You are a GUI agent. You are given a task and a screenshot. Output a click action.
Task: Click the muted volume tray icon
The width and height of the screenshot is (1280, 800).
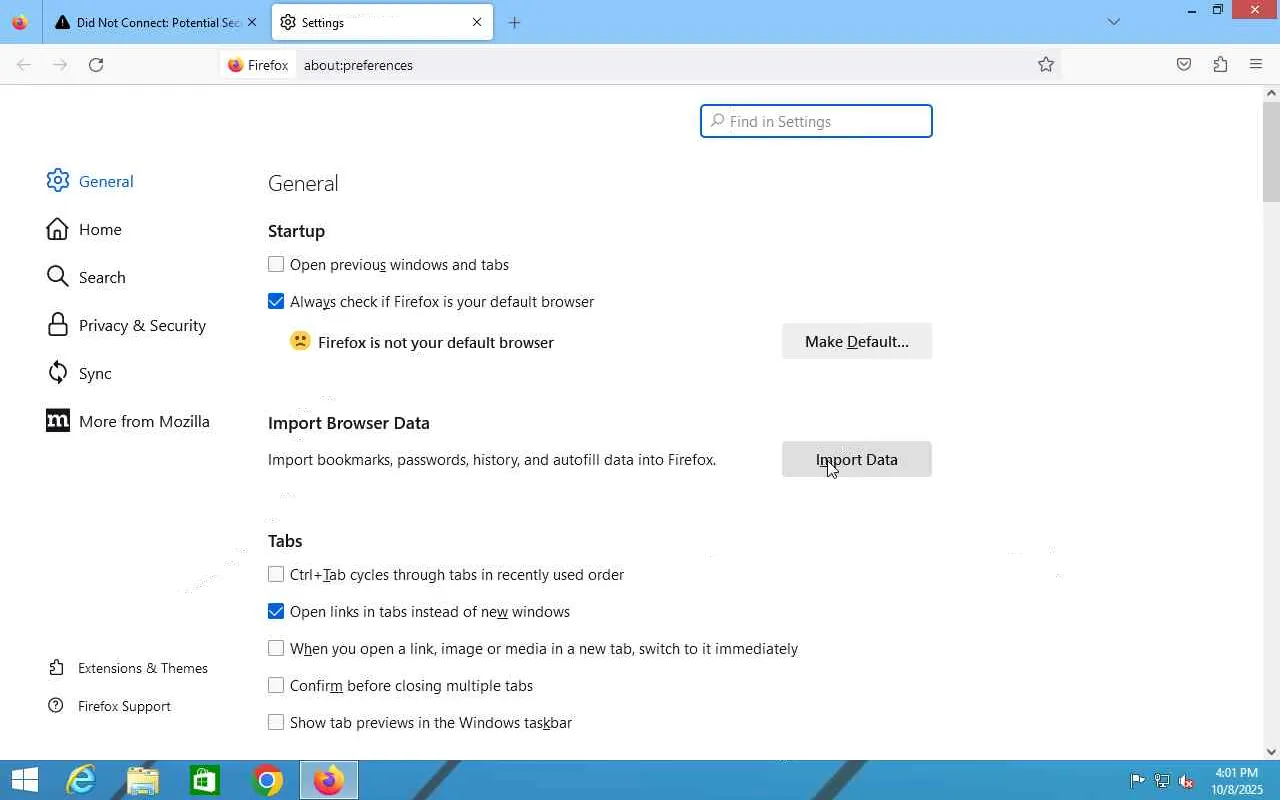[x=1186, y=781]
